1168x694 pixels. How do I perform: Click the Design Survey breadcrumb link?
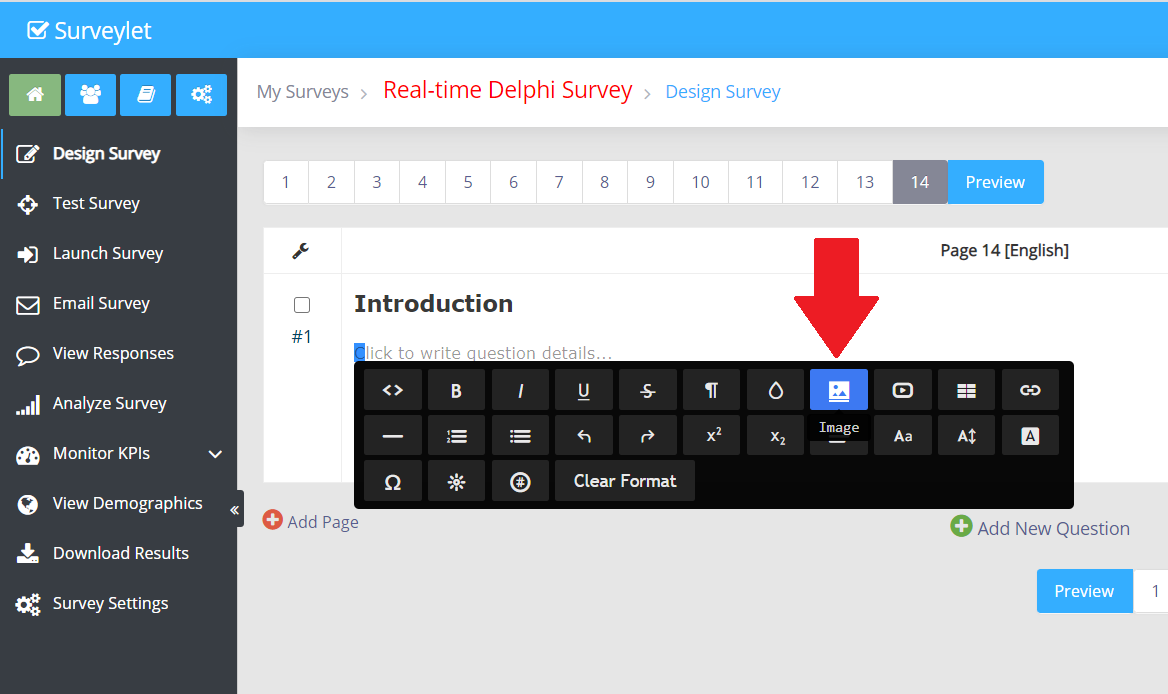pyautogui.click(x=723, y=92)
